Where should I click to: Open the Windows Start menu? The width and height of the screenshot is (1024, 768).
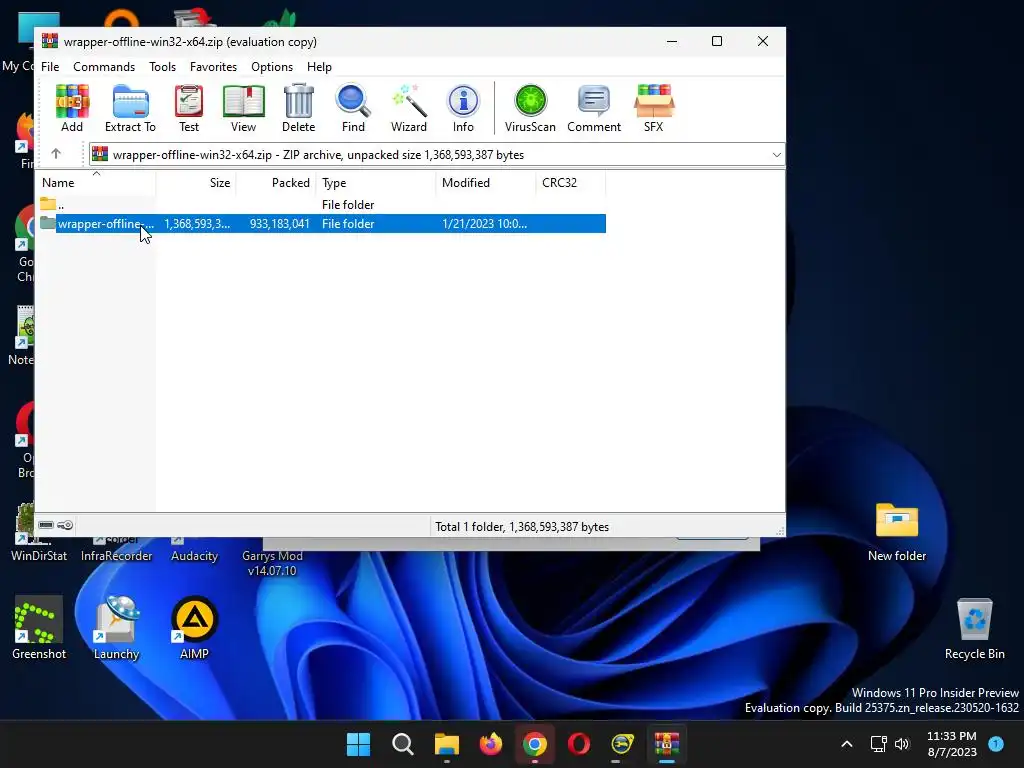tap(359, 744)
